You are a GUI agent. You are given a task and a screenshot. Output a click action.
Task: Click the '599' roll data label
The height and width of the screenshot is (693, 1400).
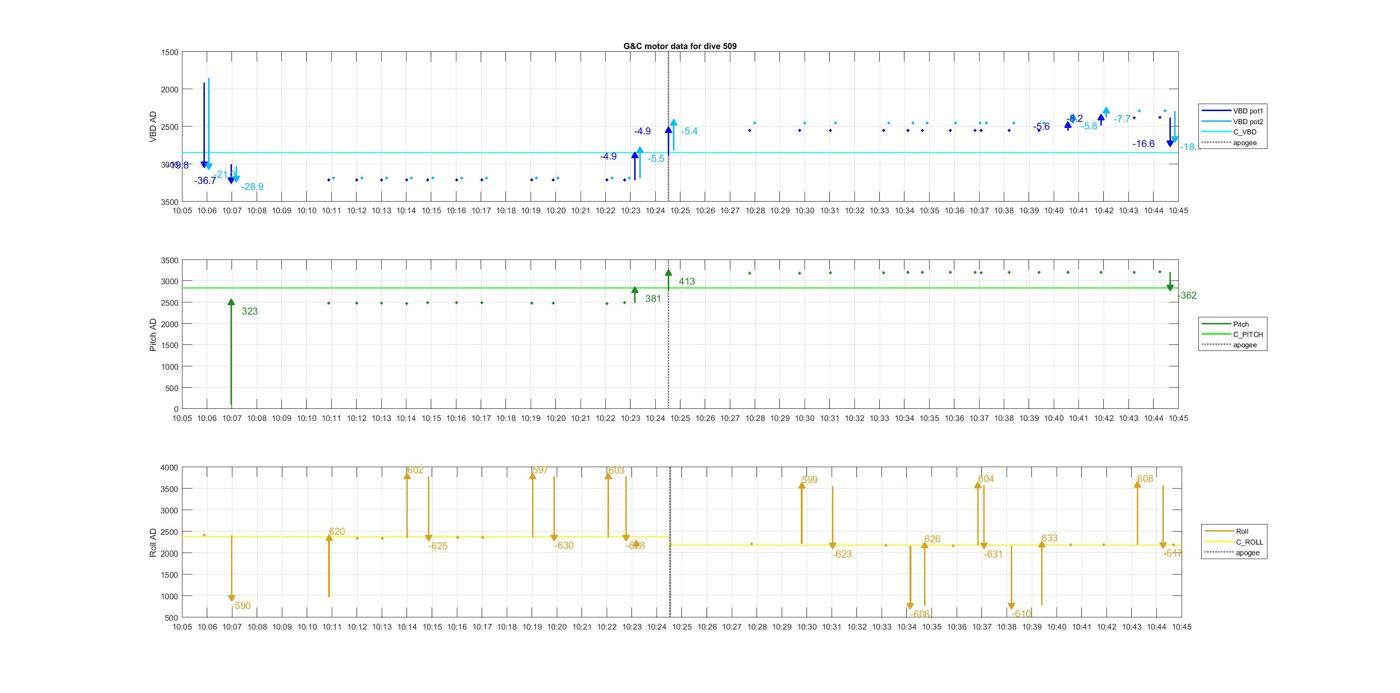click(810, 480)
